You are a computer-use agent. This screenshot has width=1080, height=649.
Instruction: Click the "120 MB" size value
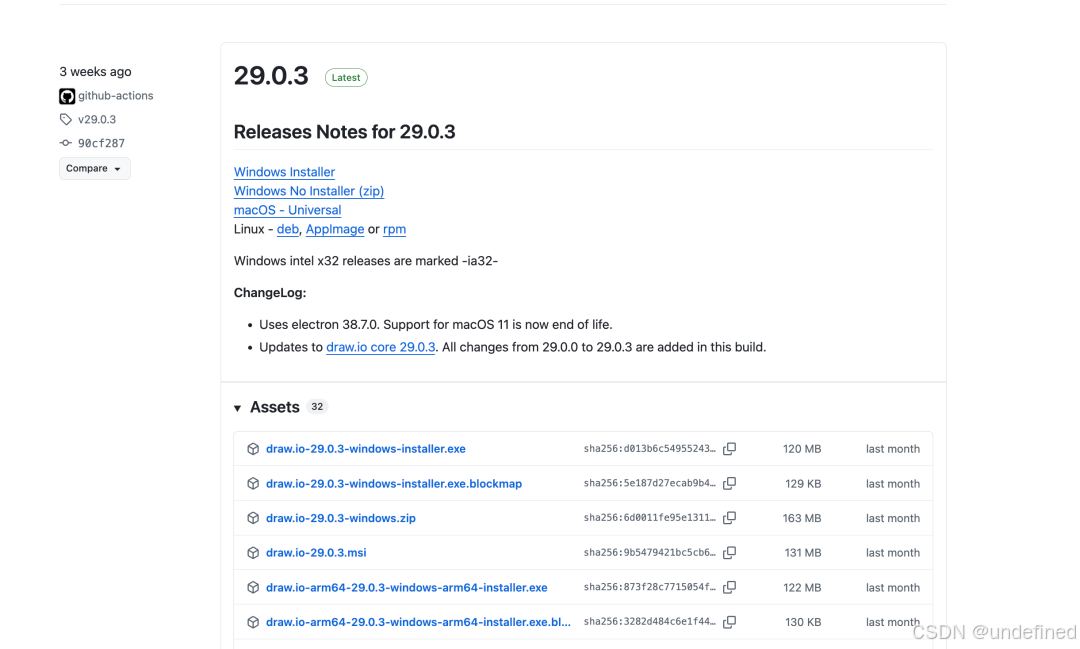[802, 449]
